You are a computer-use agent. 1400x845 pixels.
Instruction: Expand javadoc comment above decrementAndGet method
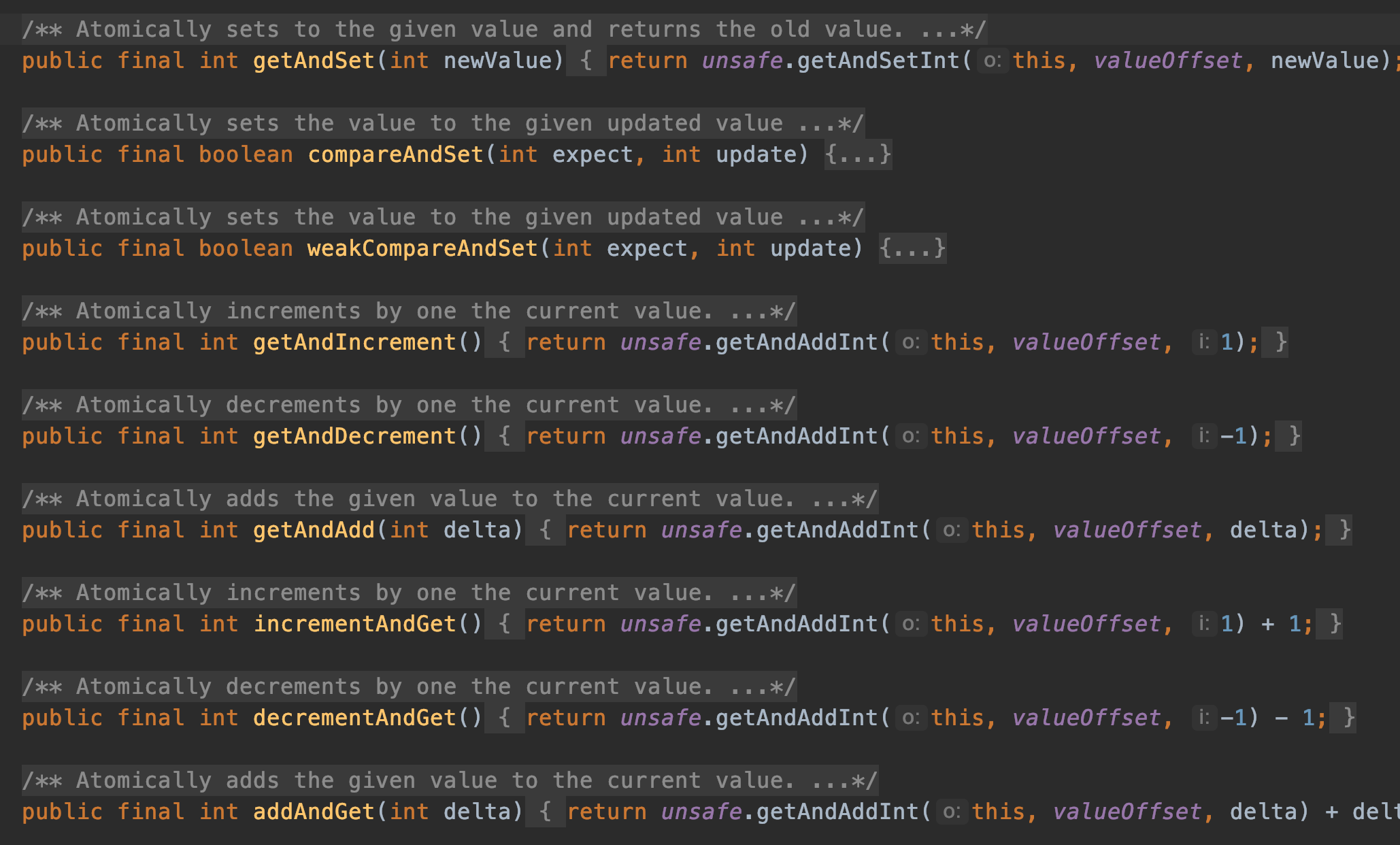tap(748, 687)
